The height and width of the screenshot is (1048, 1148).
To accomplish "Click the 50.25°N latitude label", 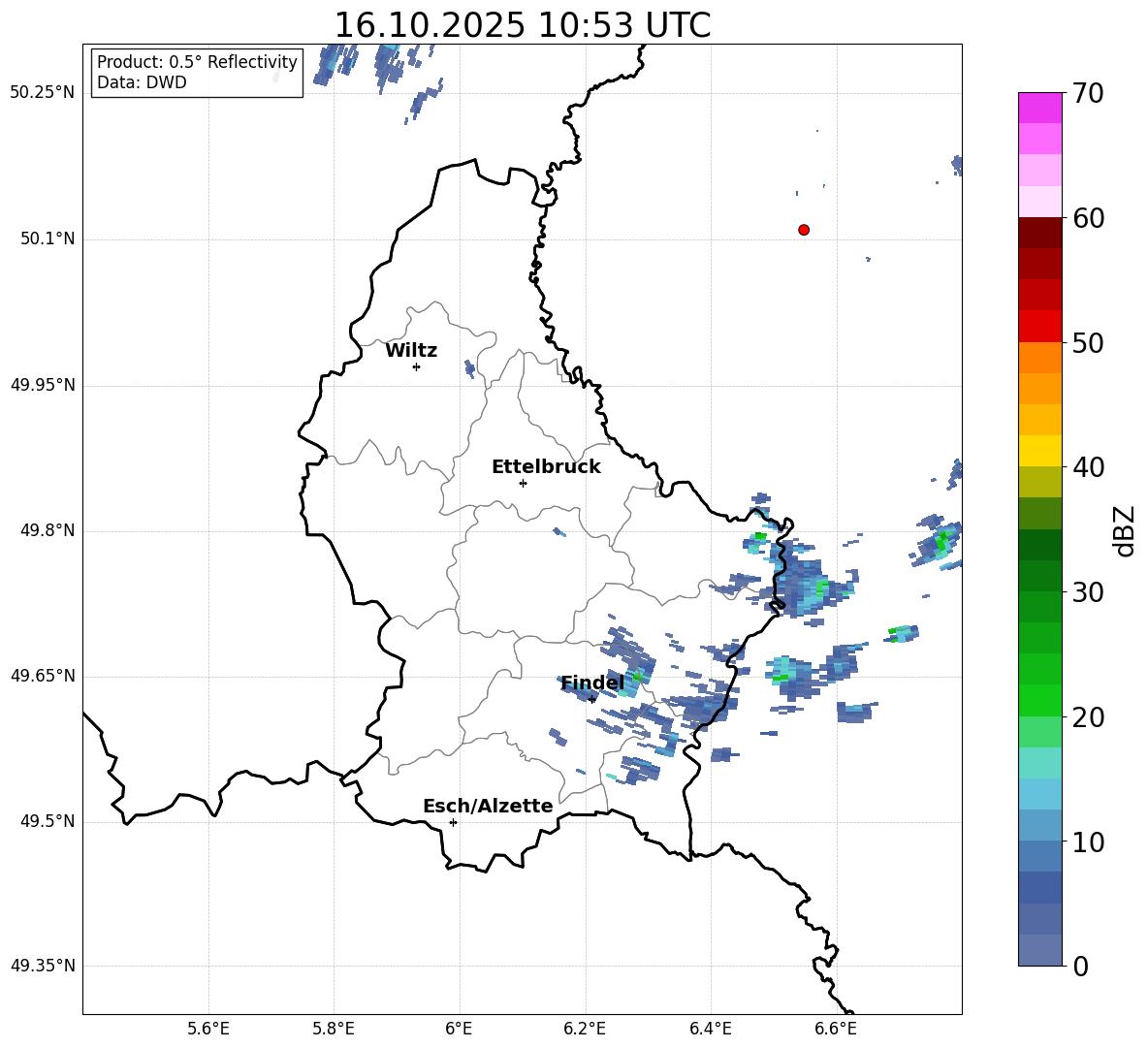I will [x=43, y=93].
